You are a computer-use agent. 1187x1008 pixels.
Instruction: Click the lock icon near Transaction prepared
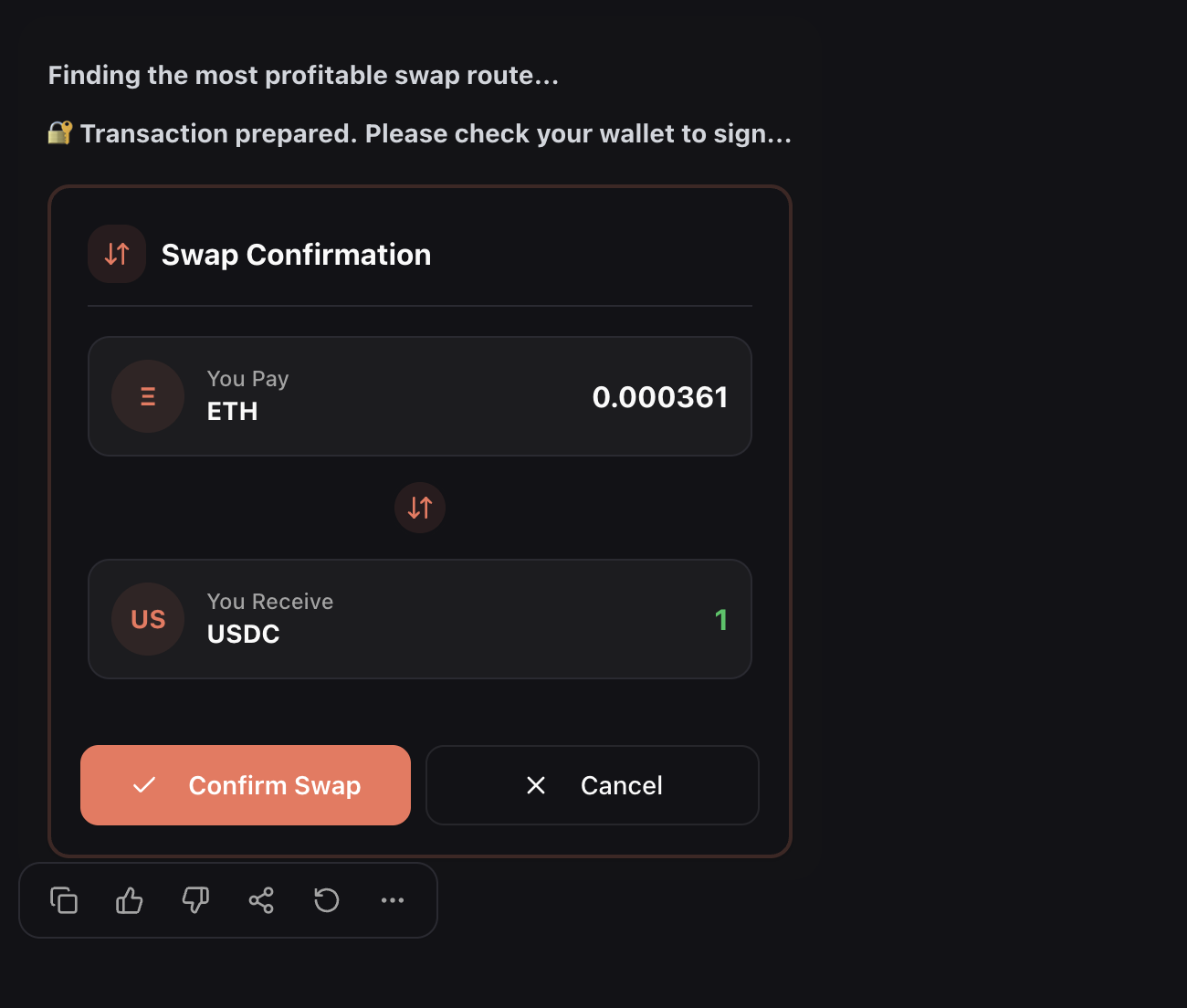coord(59,133)
